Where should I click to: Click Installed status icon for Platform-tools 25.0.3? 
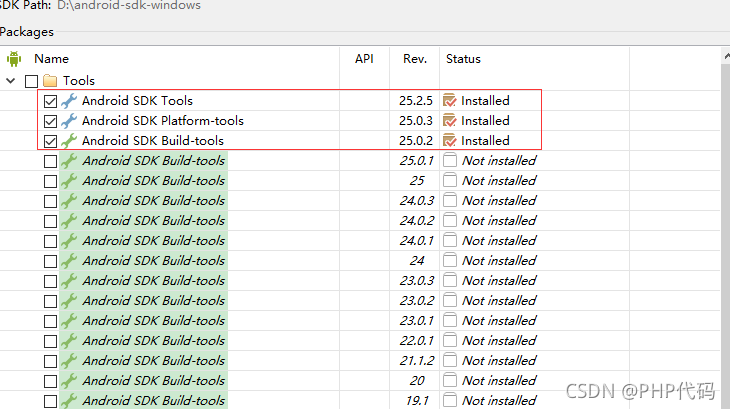click(450, 121)
